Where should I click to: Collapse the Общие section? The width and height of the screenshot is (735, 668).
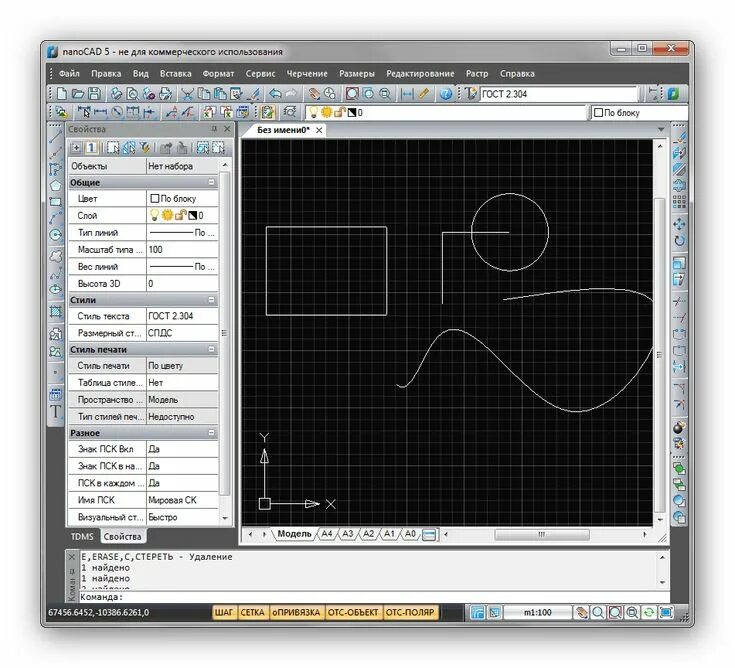coord(211,182)
